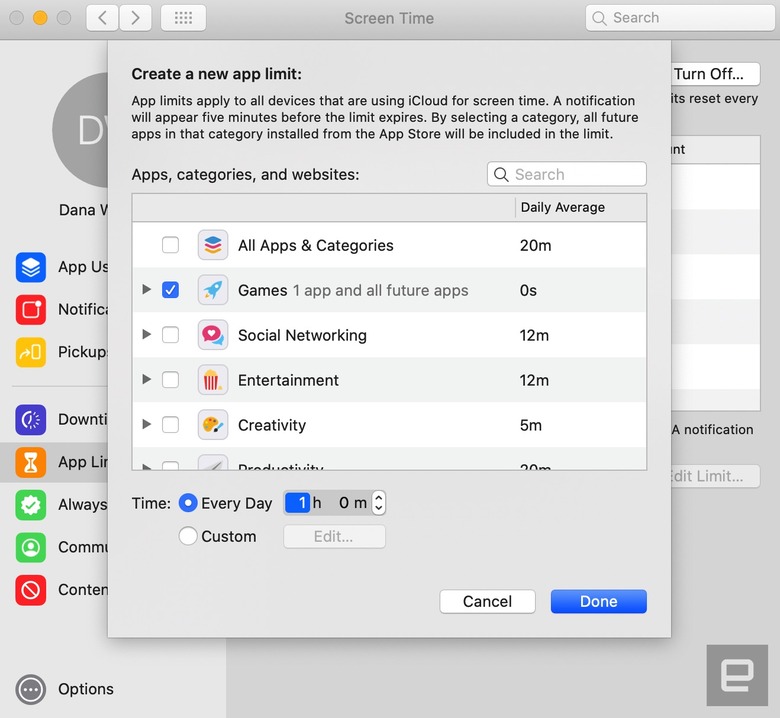Click the Cancel button
This screenshot has width=780, height=718.
tap(487, 601)
